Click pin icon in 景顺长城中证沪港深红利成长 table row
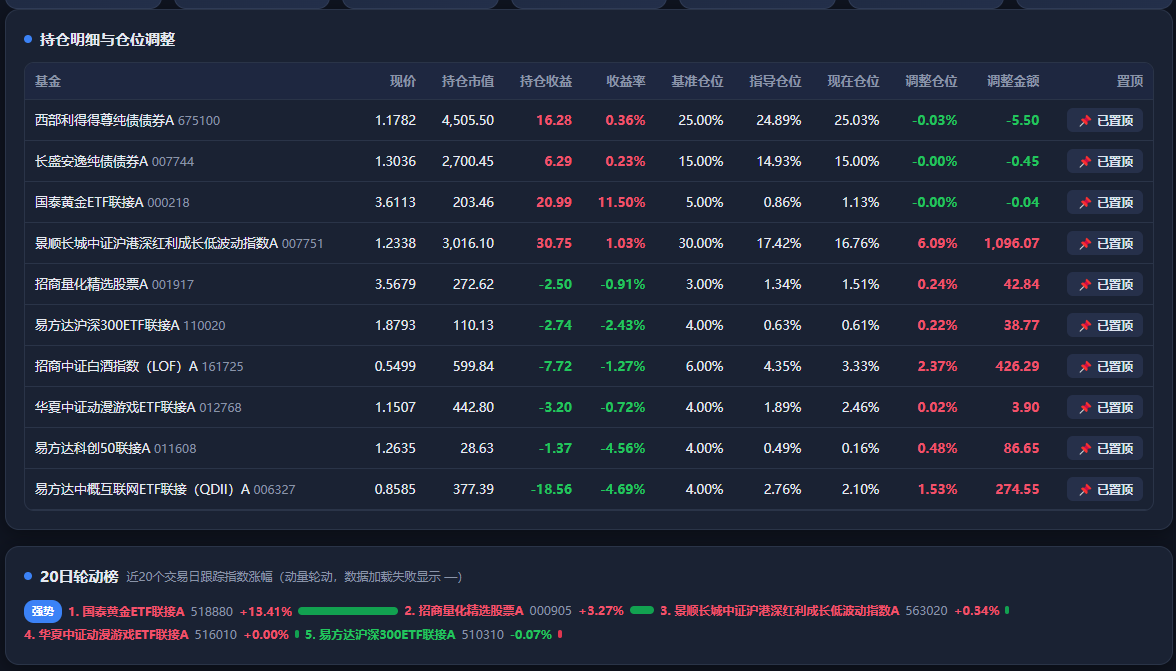 (1084, 244)
